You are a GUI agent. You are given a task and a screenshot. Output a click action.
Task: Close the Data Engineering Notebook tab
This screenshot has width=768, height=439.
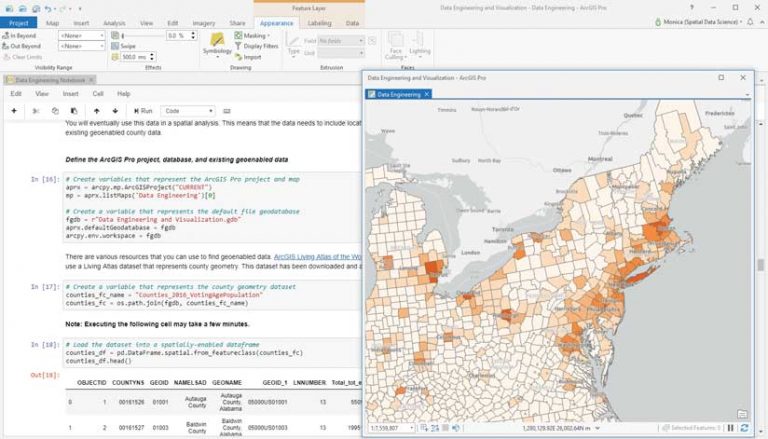91,80
